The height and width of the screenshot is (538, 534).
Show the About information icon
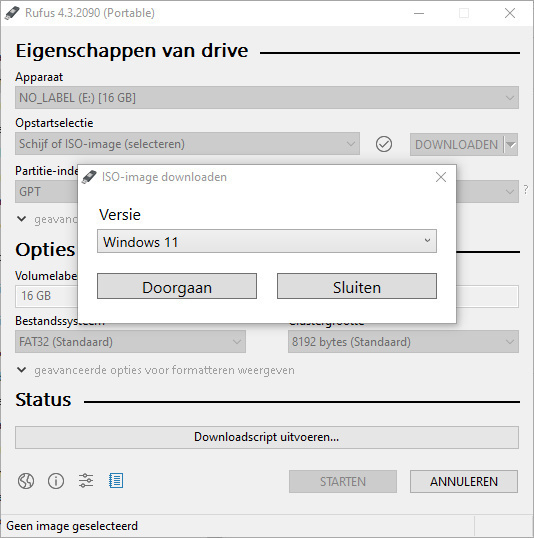click(56, 481)
